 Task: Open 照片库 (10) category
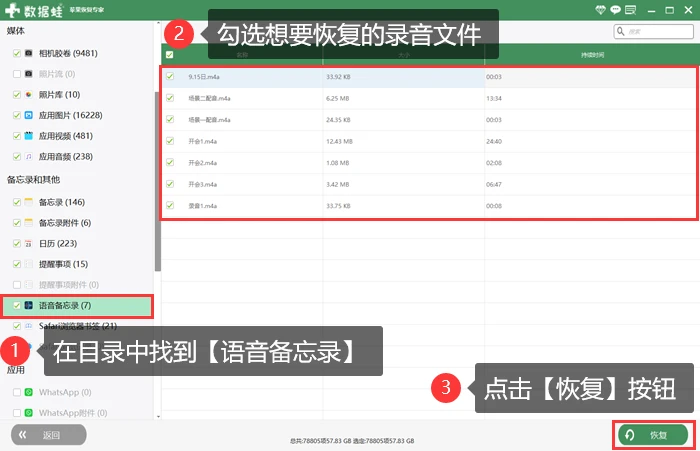coord(59,95)
